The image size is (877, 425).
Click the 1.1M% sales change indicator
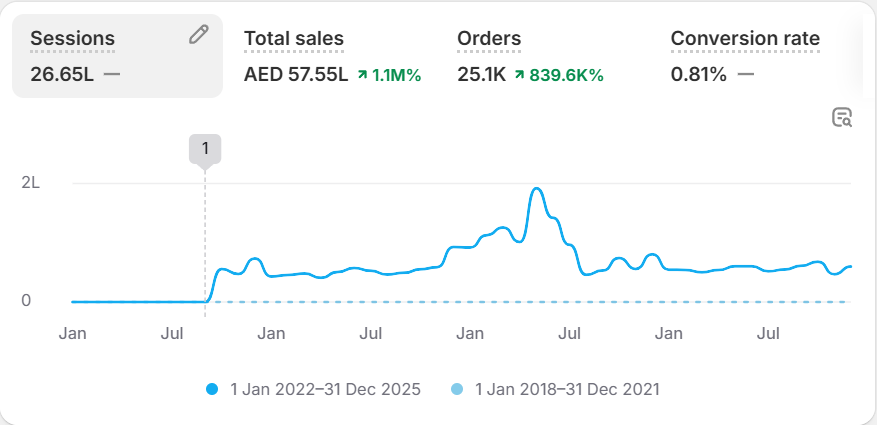(x=396, y=74)
